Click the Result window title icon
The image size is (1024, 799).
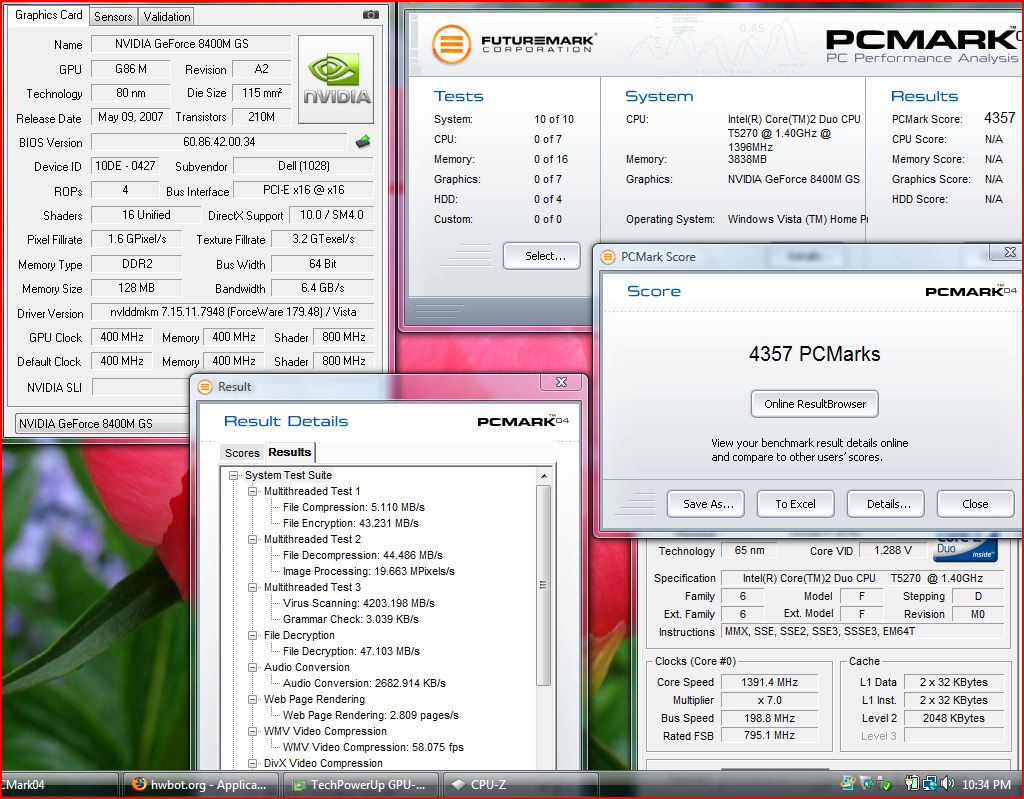(205, 387)
